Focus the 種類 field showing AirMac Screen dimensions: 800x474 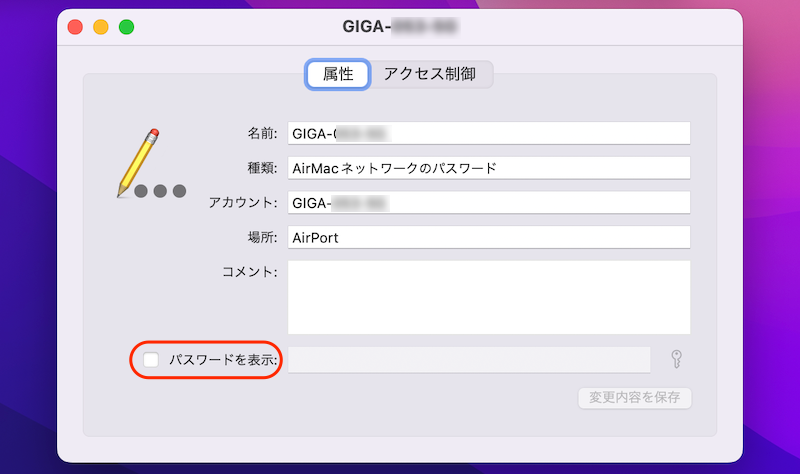tap(489, 168)
